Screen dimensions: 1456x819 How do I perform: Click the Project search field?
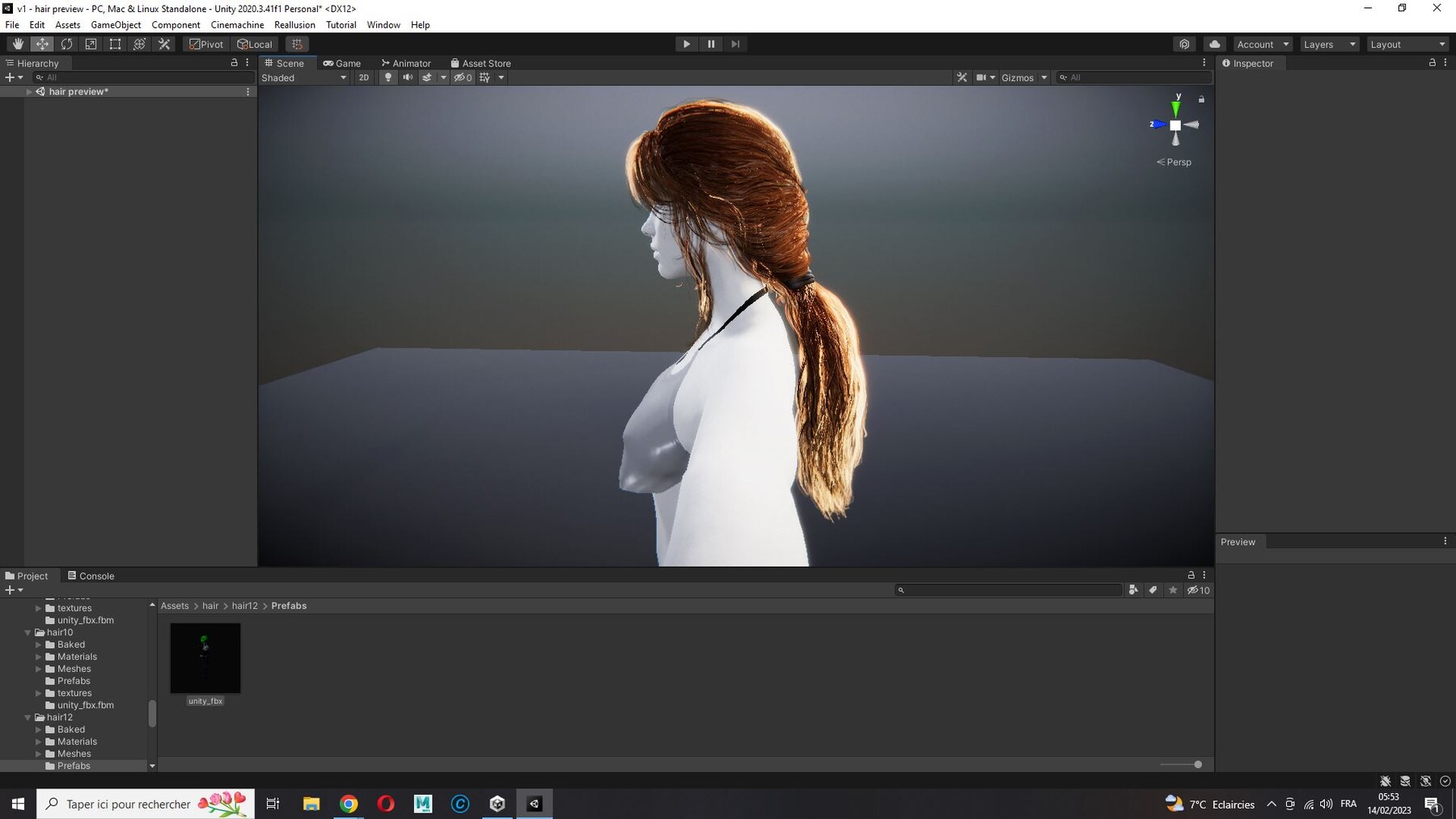point(1008,590)
